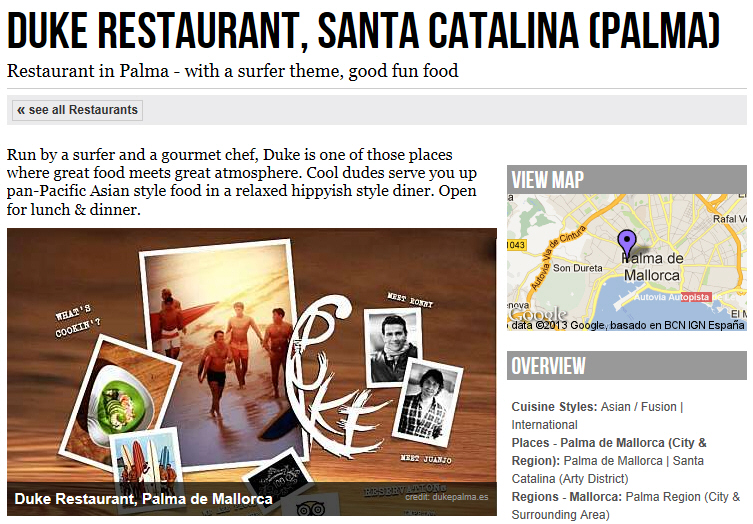Open the View Map panel header
Image resolution: width=753 pixels, height=524 pixels.
click(x=627, y=180)
